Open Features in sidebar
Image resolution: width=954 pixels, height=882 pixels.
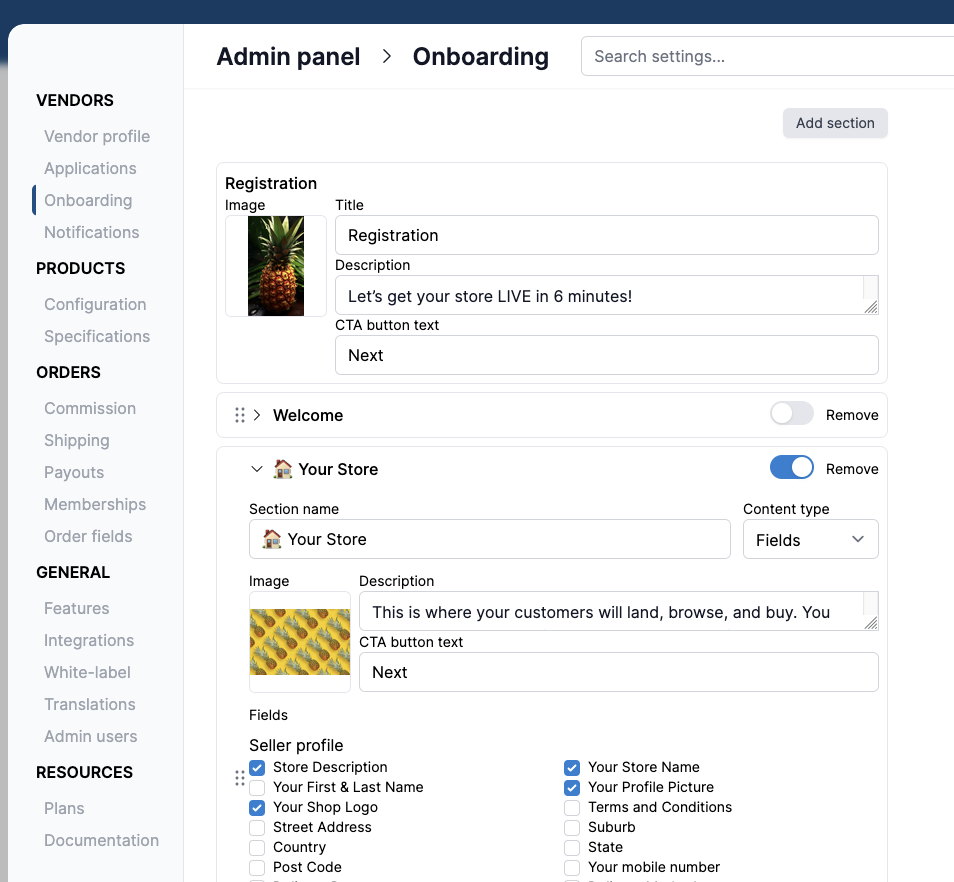(x=77, y=608)
